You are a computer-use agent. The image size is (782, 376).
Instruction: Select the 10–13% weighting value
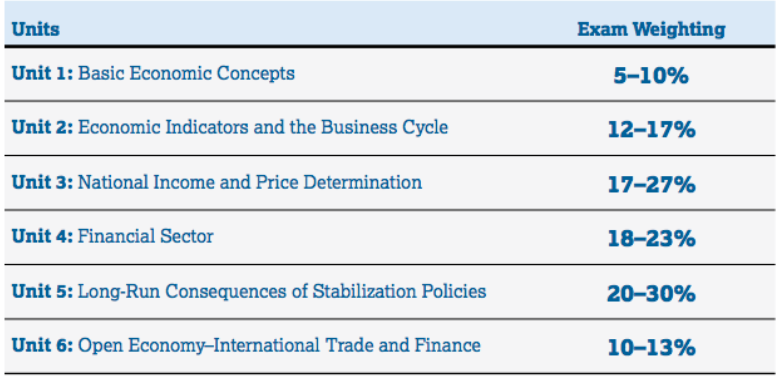pyautogui.click(x=651, y=348)
